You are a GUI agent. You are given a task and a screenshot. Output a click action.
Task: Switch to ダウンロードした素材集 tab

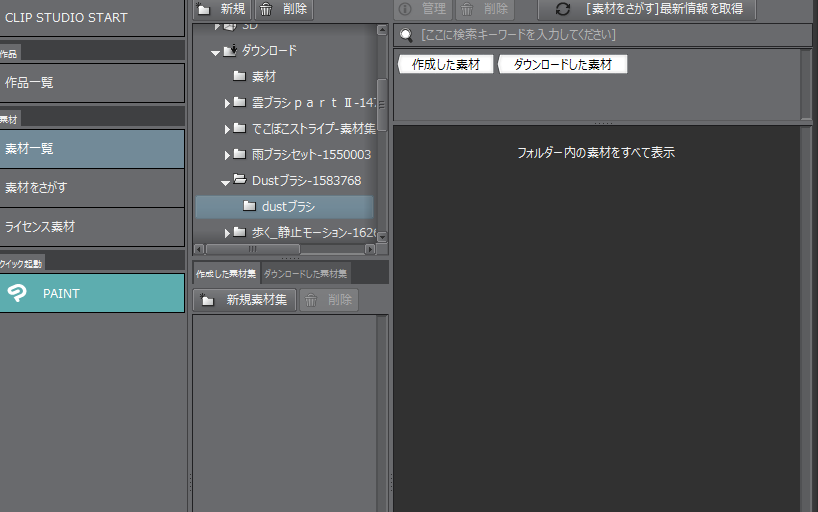pyautogui.click(x=305, y=273)
